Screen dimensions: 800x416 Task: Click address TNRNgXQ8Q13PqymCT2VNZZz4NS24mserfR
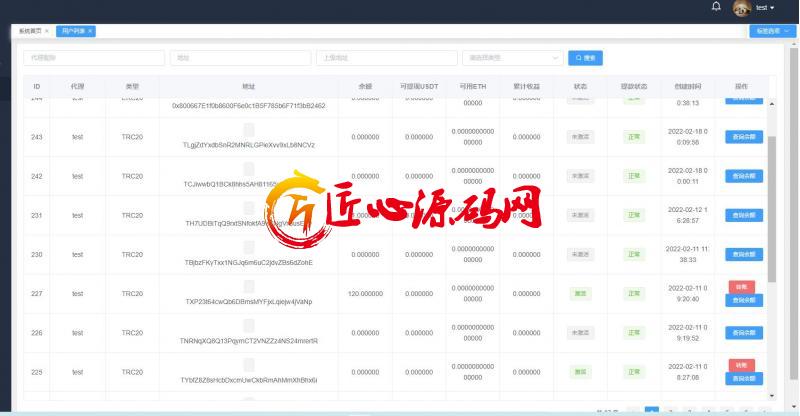point(248,341)
